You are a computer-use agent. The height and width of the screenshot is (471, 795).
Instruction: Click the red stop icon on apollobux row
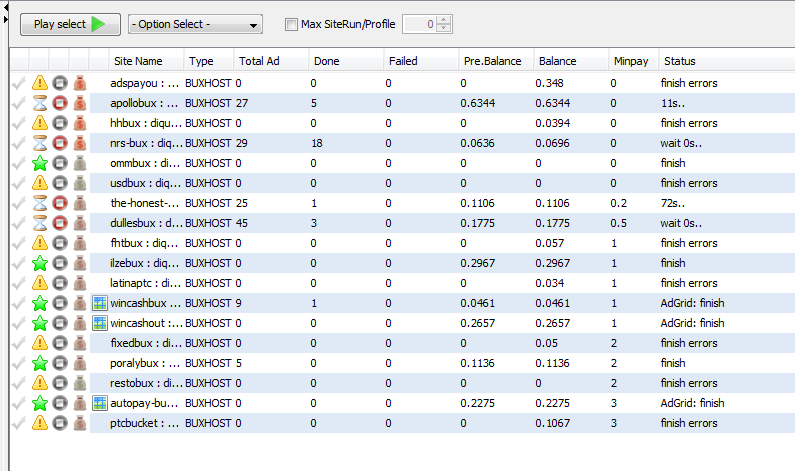click(x=60, y=103)
